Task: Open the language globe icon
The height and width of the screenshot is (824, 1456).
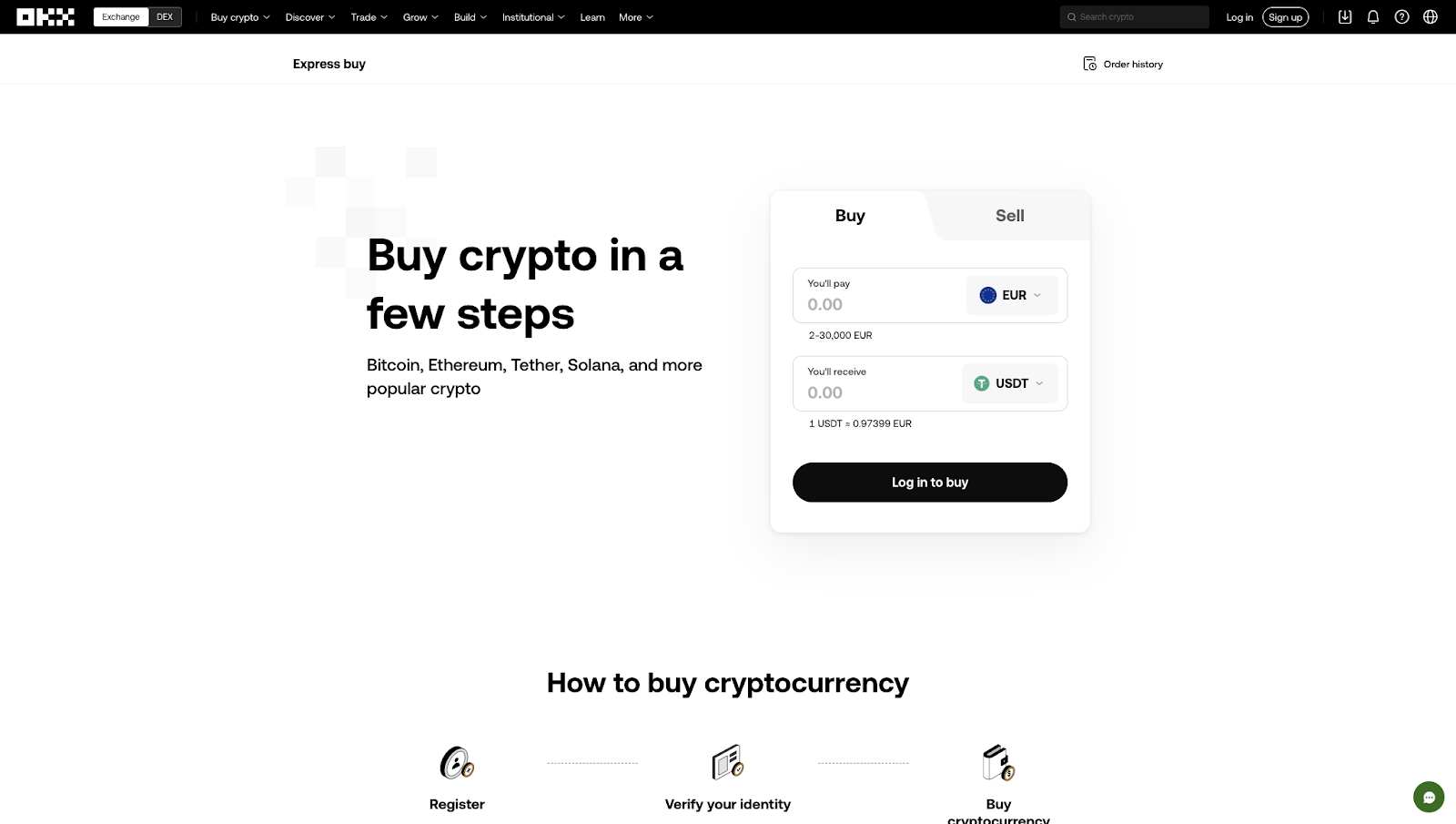Action: (1430, 16)
